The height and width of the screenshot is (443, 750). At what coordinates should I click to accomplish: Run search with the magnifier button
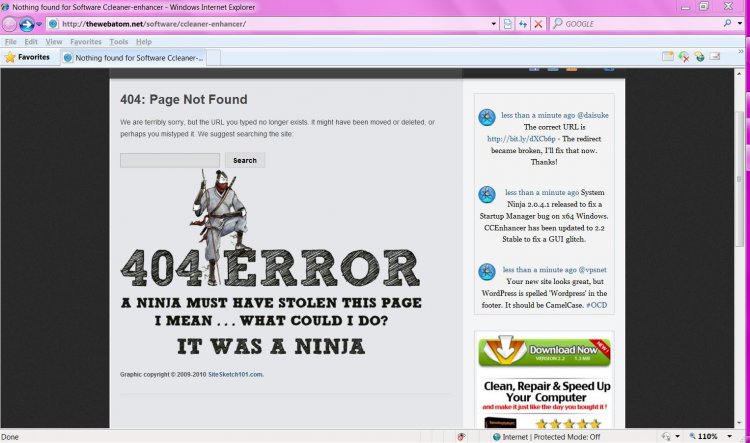[x=728, y=23]
